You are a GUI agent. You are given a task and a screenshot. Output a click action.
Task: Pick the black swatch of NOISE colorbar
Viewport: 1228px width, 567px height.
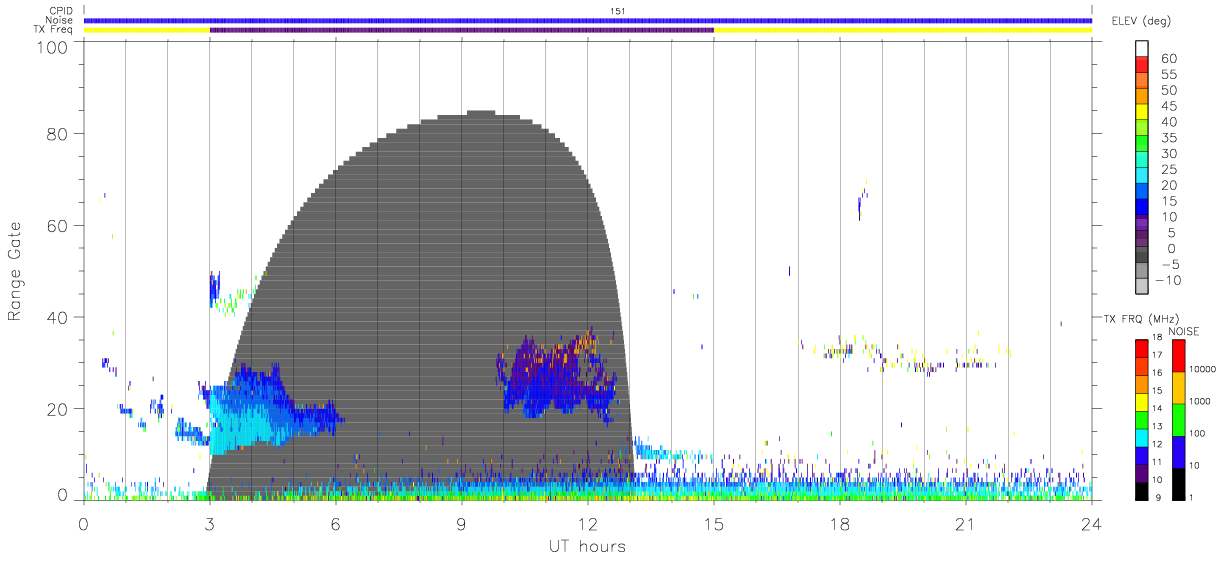point(1177,482)
